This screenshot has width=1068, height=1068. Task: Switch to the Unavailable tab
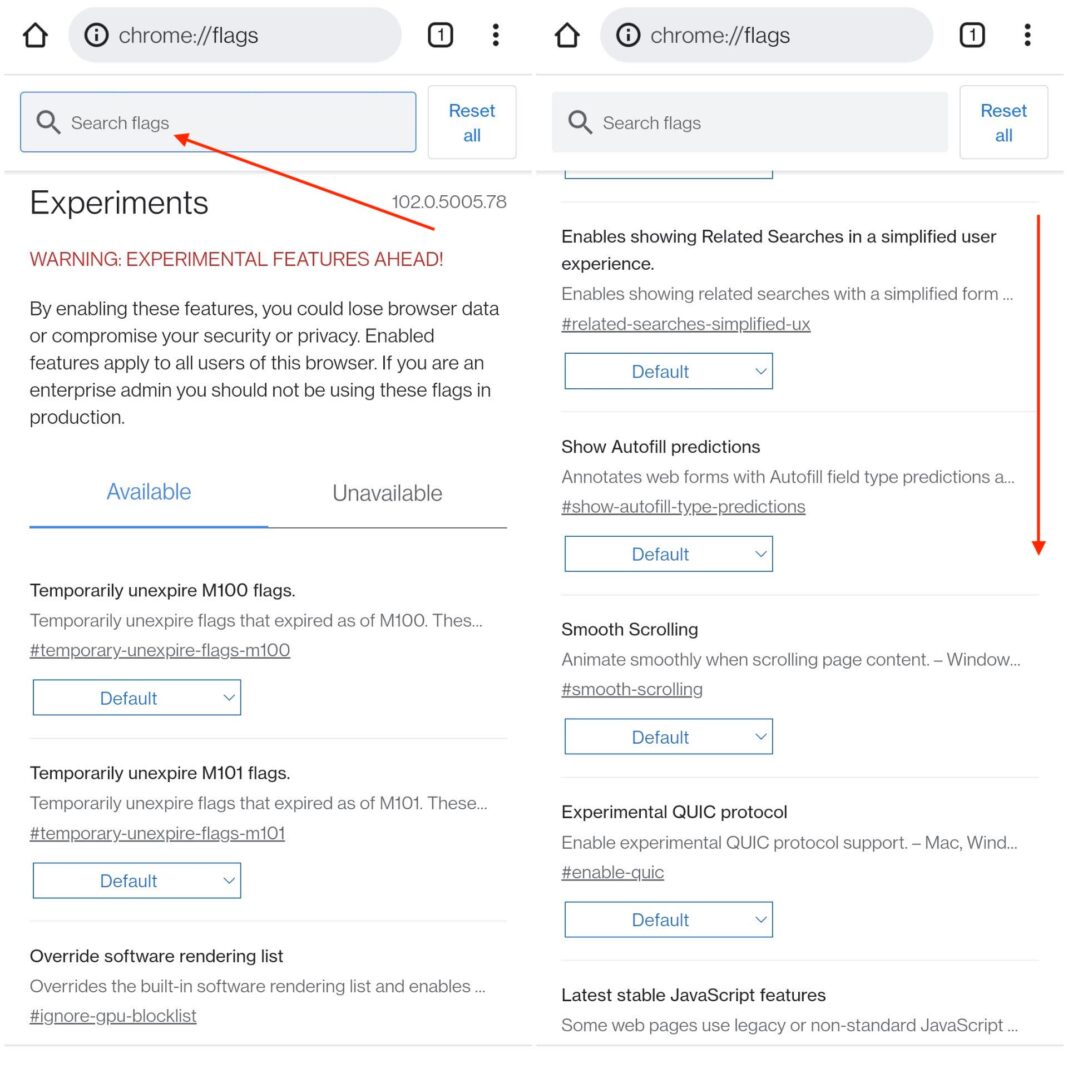pos(386,492)
